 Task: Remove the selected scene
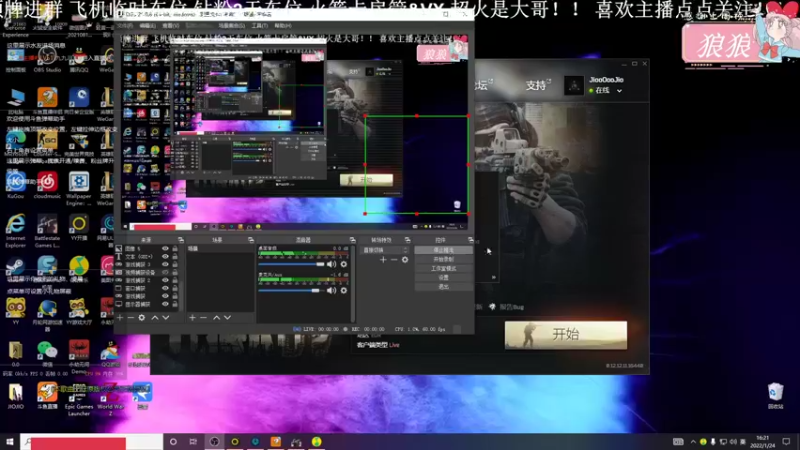click(203, 317)
